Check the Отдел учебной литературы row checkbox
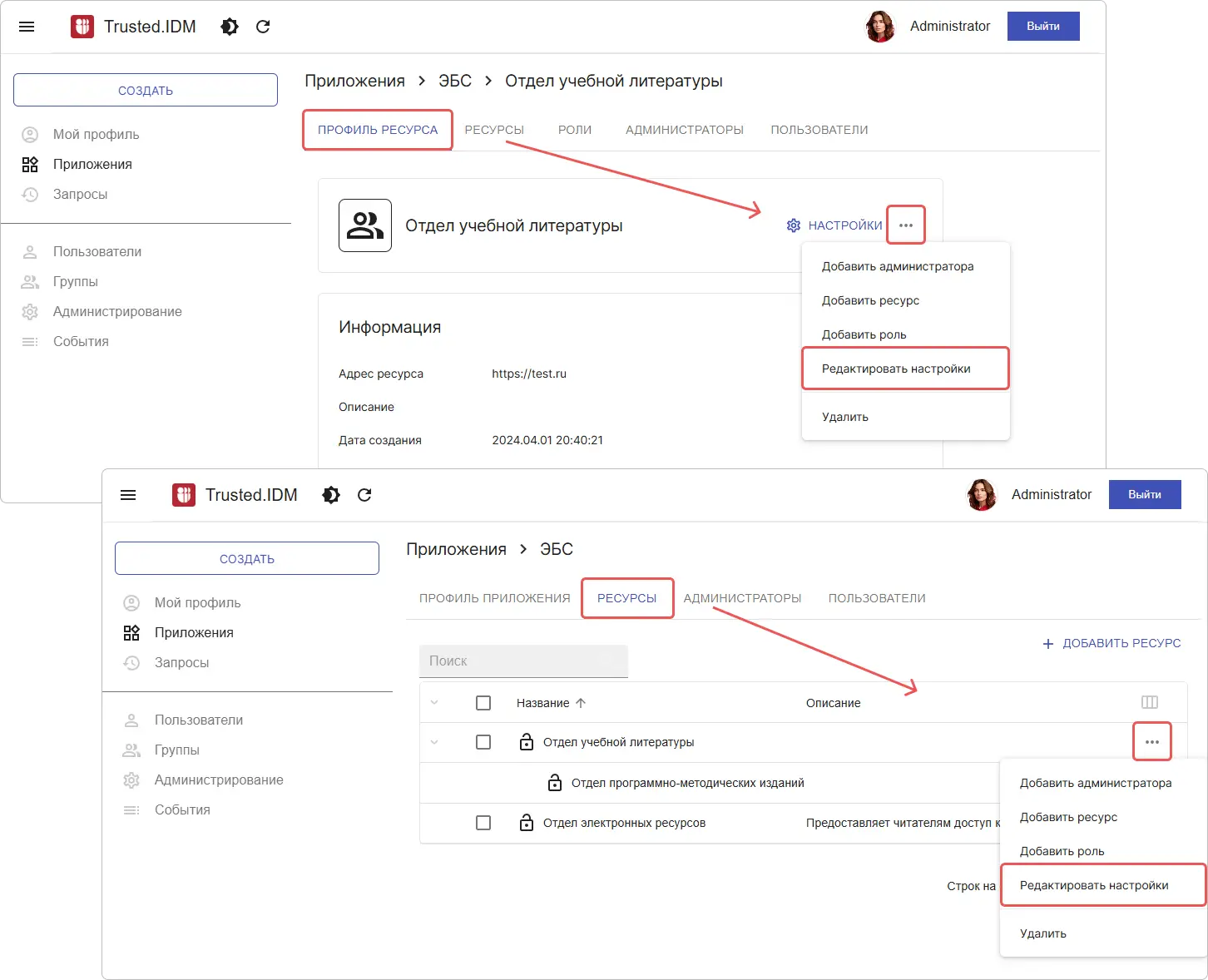The image size is (1208, 980). pyautogui.click(x=483, y=742)
